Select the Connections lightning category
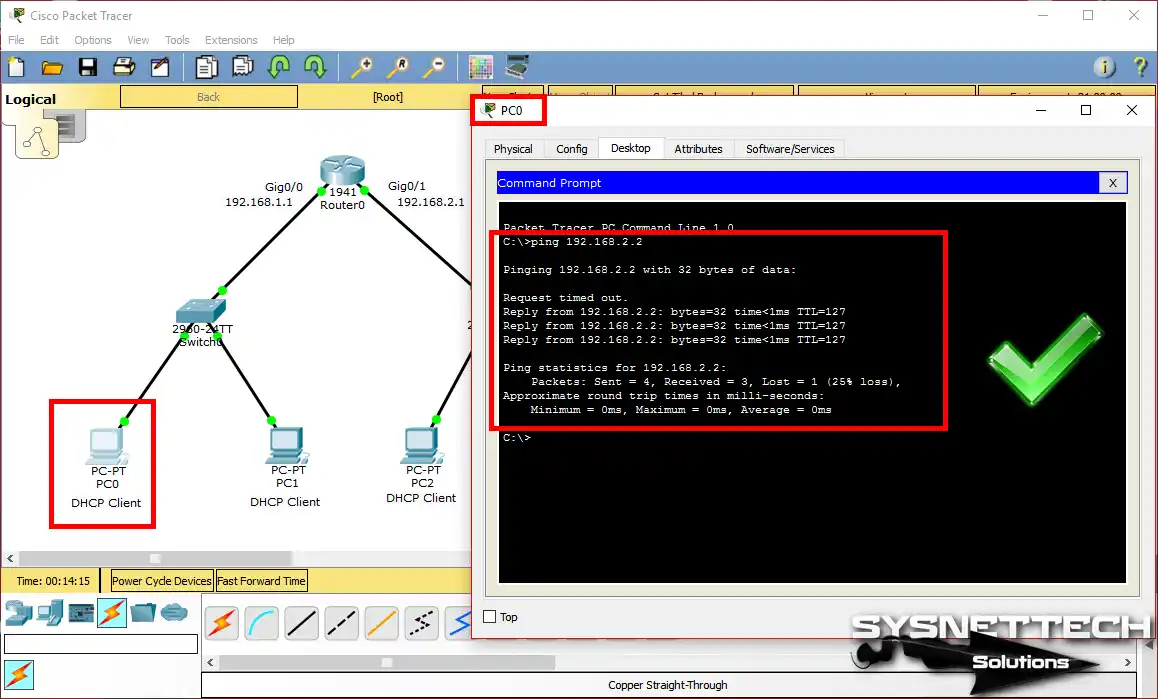This screenshot has width=1158, height=699. pyautogui.click(x=111, y=613)
